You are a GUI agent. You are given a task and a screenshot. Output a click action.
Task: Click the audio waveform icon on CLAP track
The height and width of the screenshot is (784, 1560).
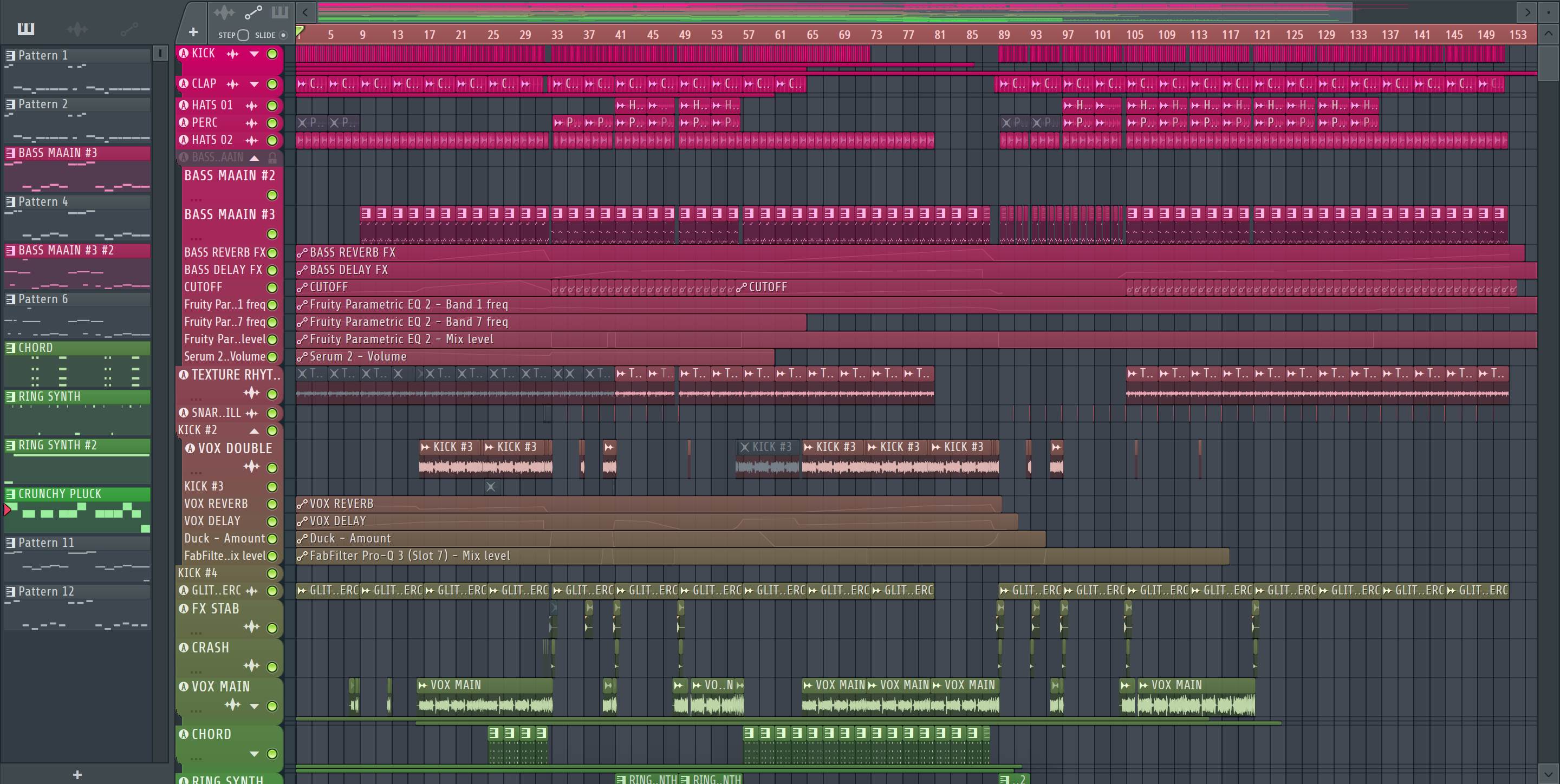[x=232, y=84]
